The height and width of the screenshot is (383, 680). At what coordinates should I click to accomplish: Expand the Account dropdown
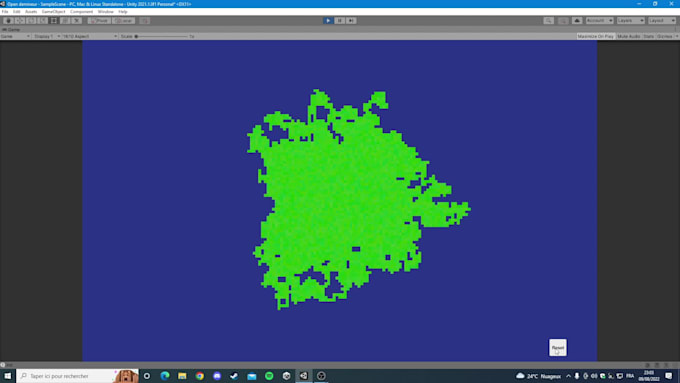599,20
